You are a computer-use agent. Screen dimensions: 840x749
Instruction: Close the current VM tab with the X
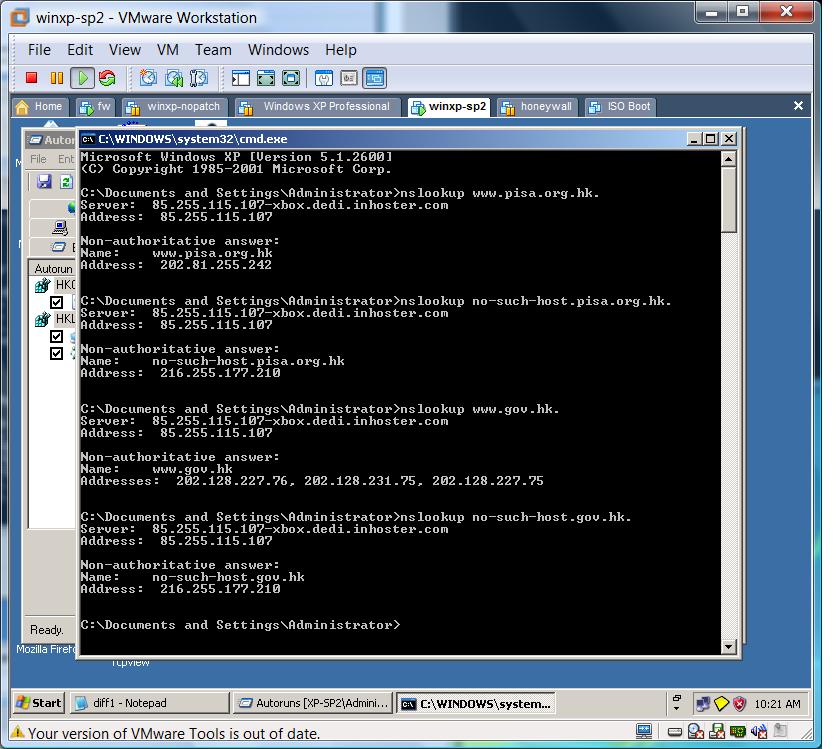pyautogui.click(x=798, y=106)
